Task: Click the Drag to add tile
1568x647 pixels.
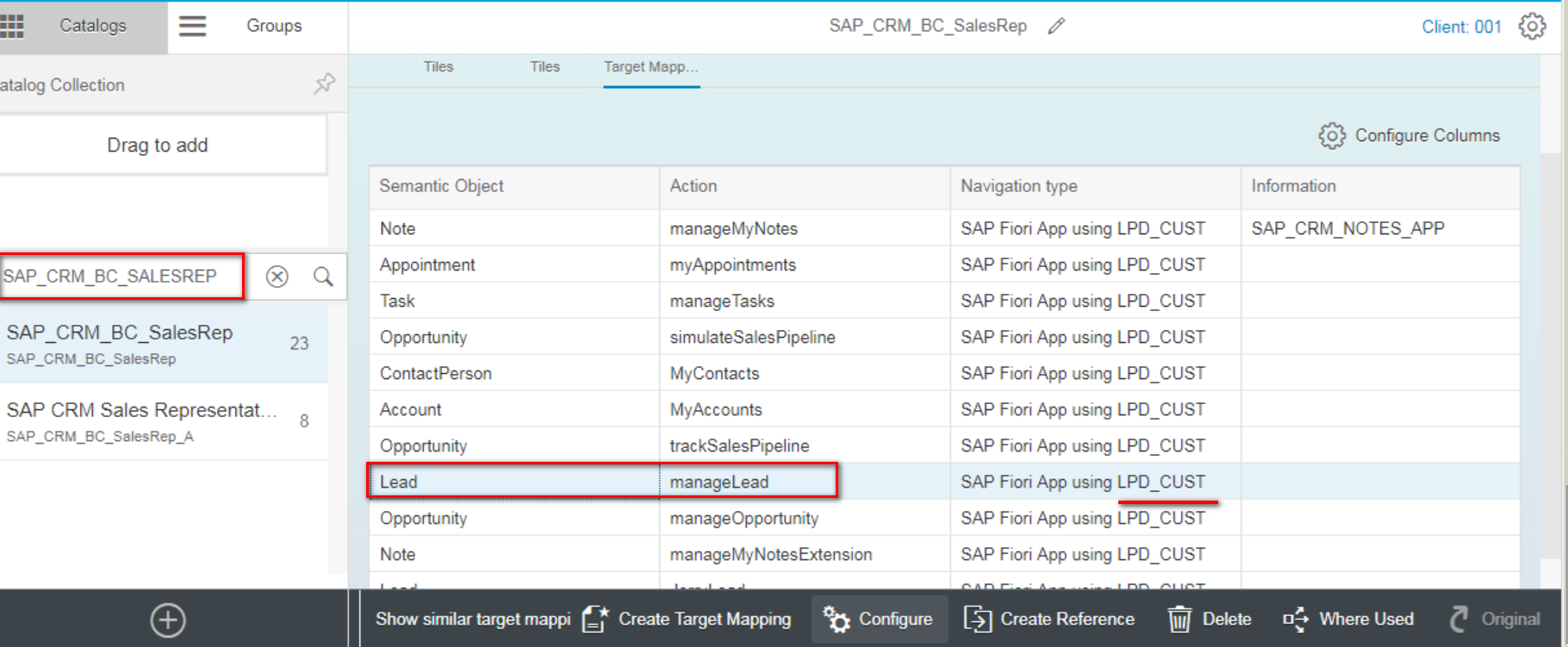Action: coord(163,145)
